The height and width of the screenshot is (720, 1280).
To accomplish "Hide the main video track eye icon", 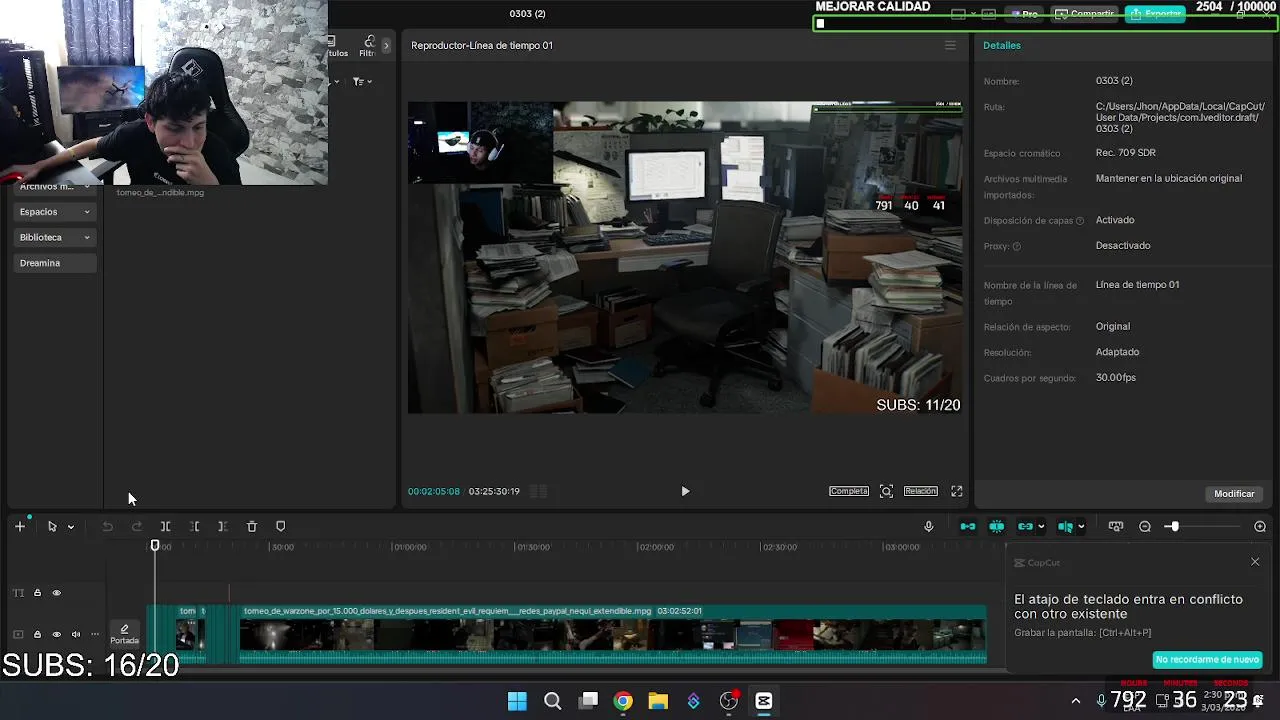I will (x=56, y=634).
